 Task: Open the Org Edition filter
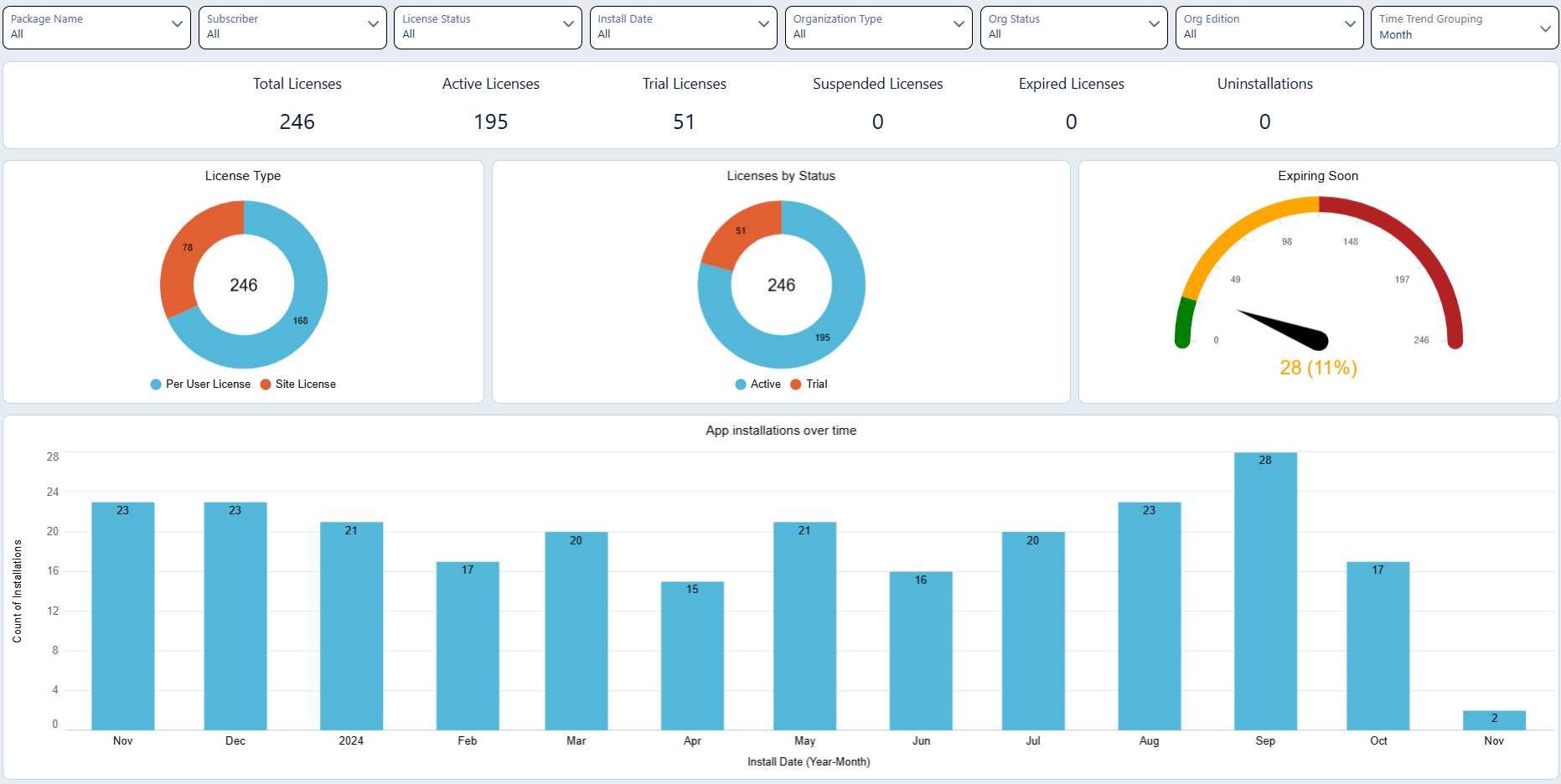point(1269,27)
